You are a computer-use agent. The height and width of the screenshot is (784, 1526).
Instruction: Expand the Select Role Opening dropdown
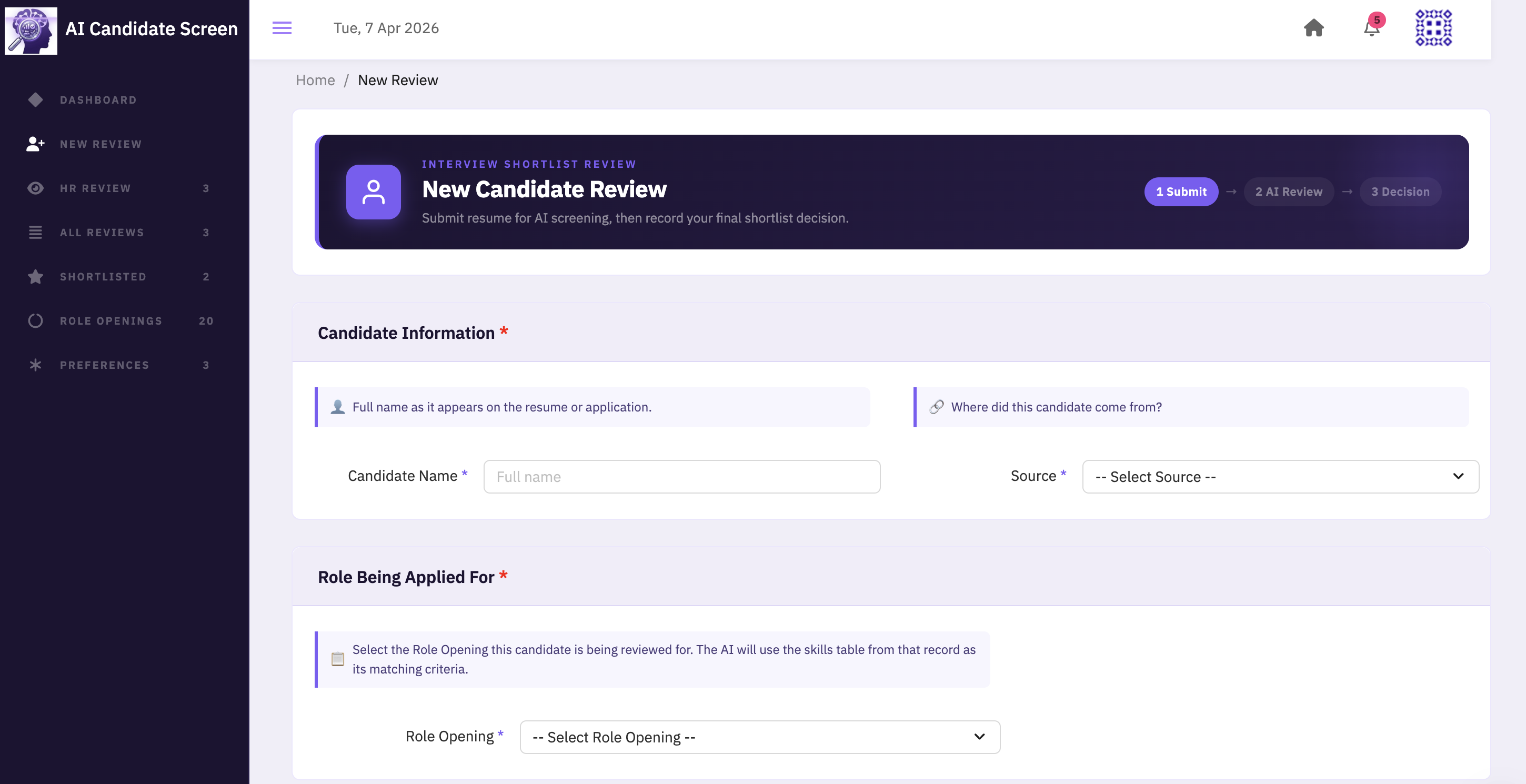[759, 737]
